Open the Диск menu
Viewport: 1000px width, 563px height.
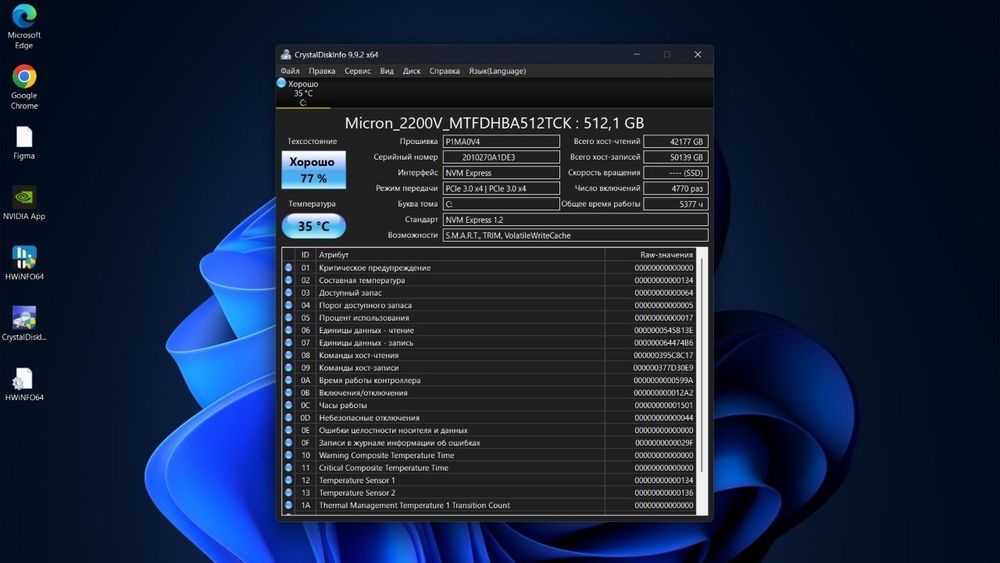click(x=411, y=71)
